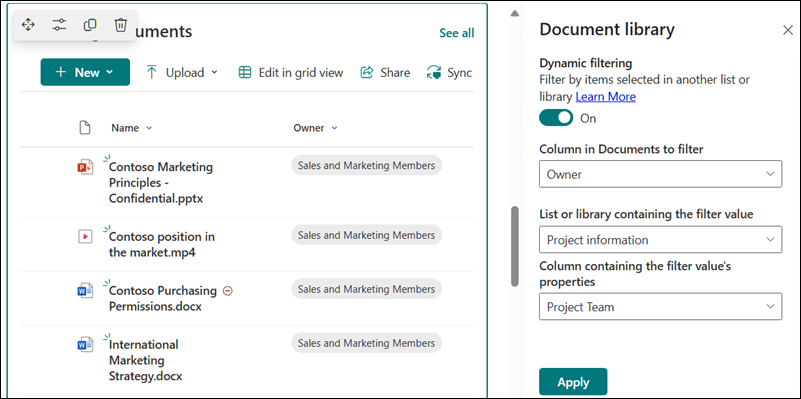801x399 pixels.
Task: Click the move web part icon
Action: click(x=28, y=25)
